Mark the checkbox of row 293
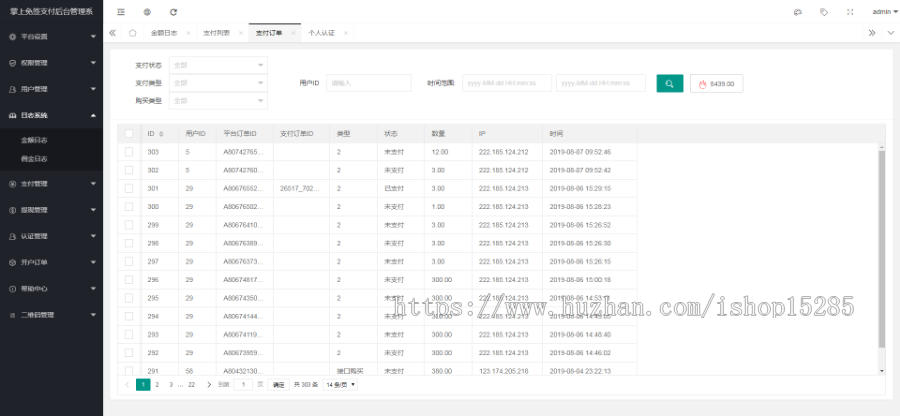The image size is (900, 416). point(129,335)
